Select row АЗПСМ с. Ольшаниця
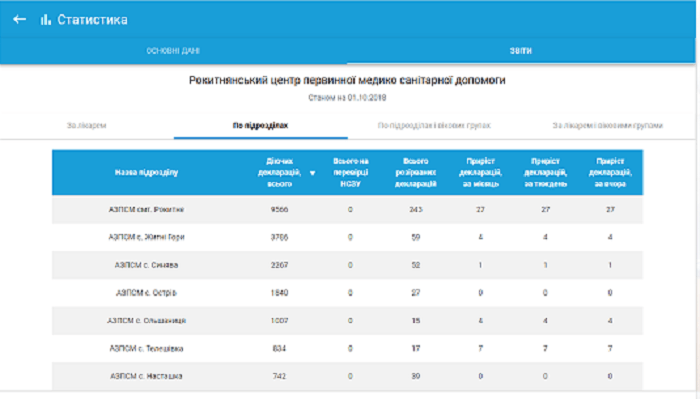The width and height of the screenshot is (700, 399). coord(347,320)
